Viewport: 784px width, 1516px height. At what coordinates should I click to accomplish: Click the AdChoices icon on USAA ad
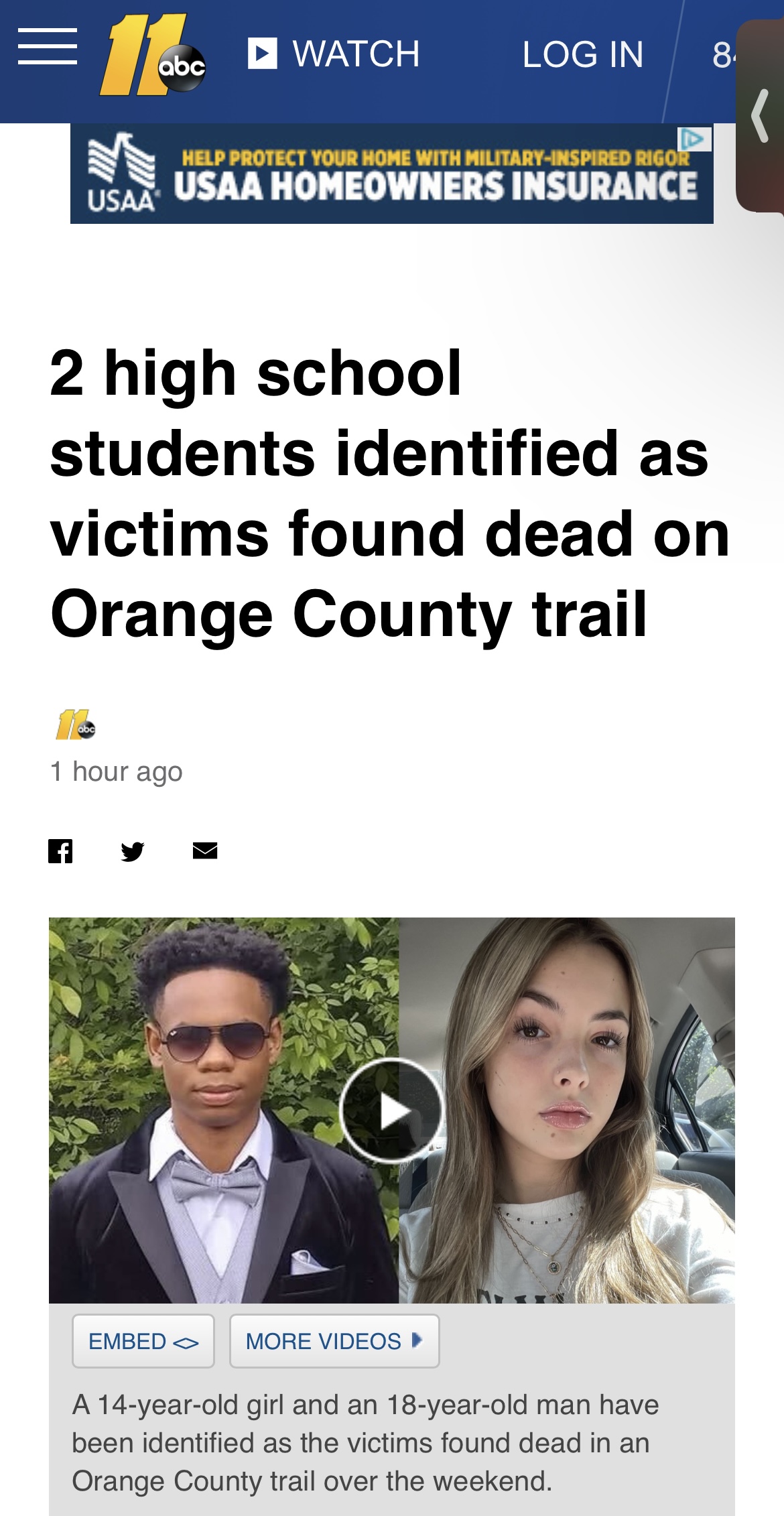pos(694,139)
